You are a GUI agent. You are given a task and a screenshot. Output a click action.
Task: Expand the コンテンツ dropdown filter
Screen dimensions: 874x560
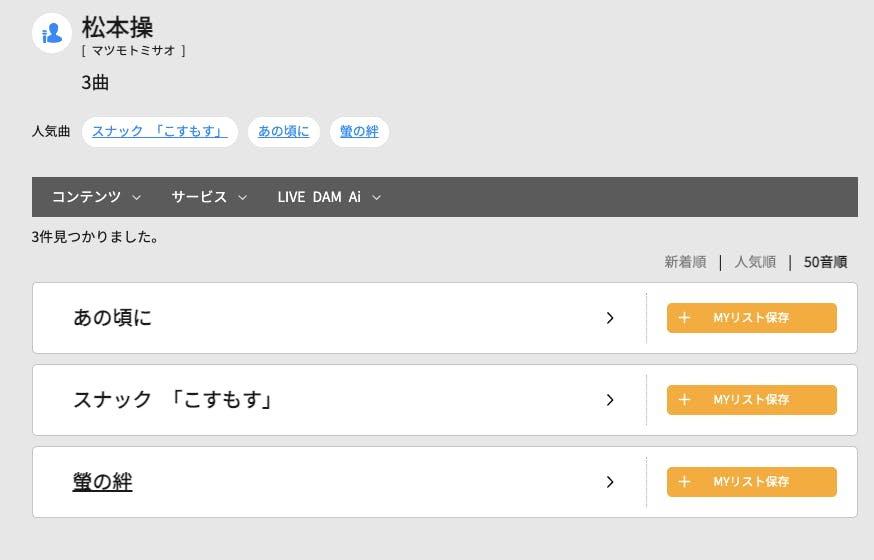point(96,197)
